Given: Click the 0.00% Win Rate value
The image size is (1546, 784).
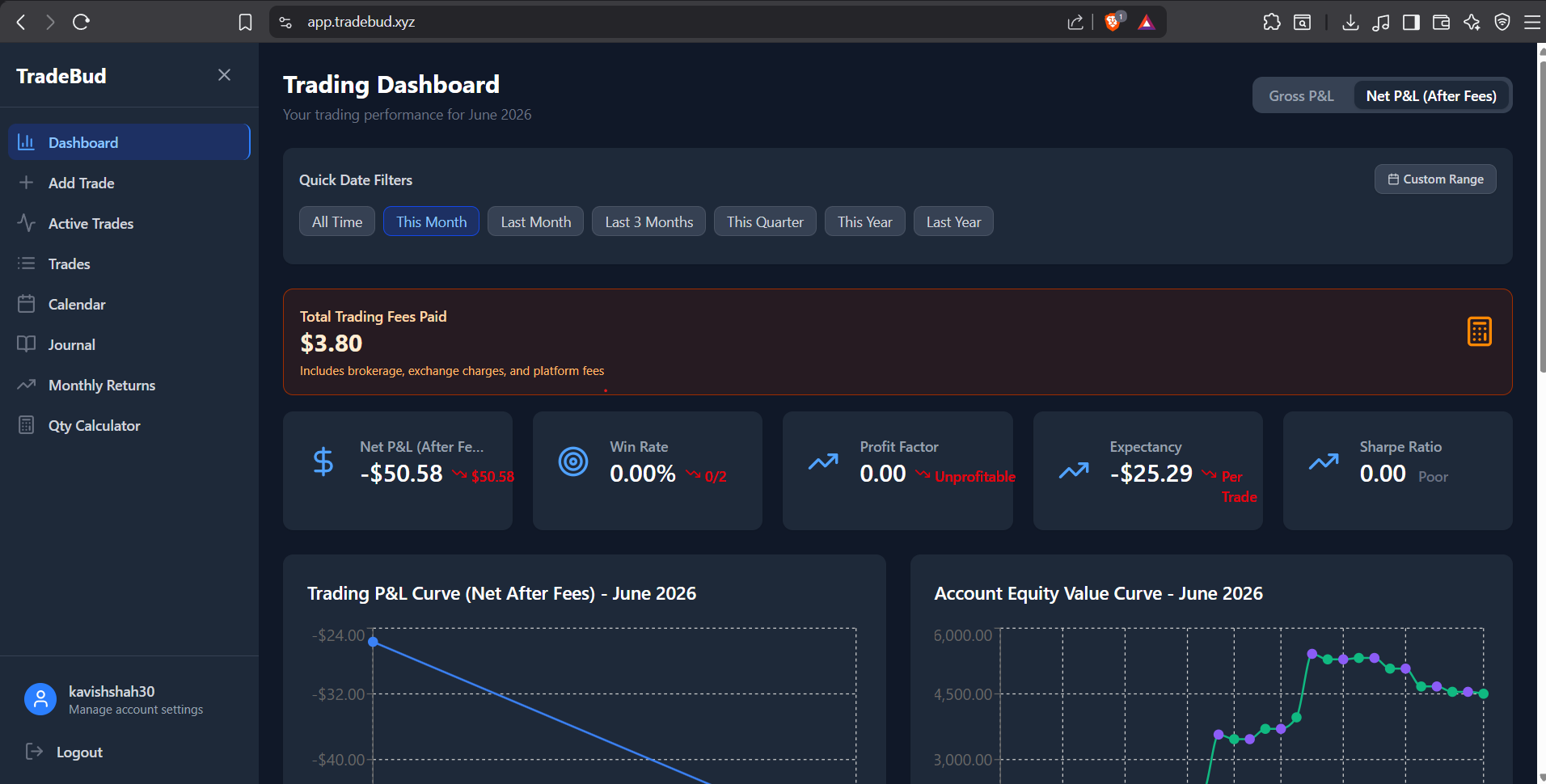Looking at the screenshot, I should pos(643,474).
